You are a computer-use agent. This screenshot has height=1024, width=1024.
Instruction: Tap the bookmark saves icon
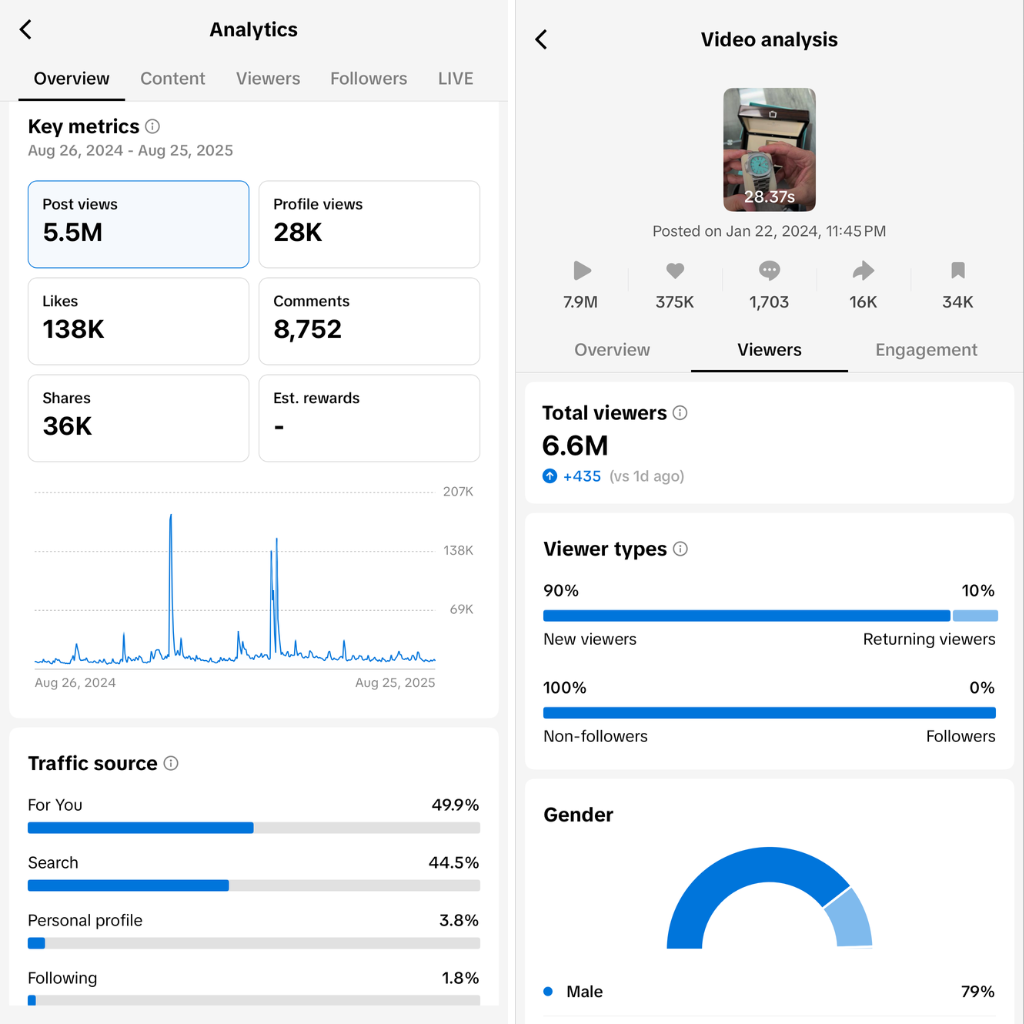[x=957, y=271]
